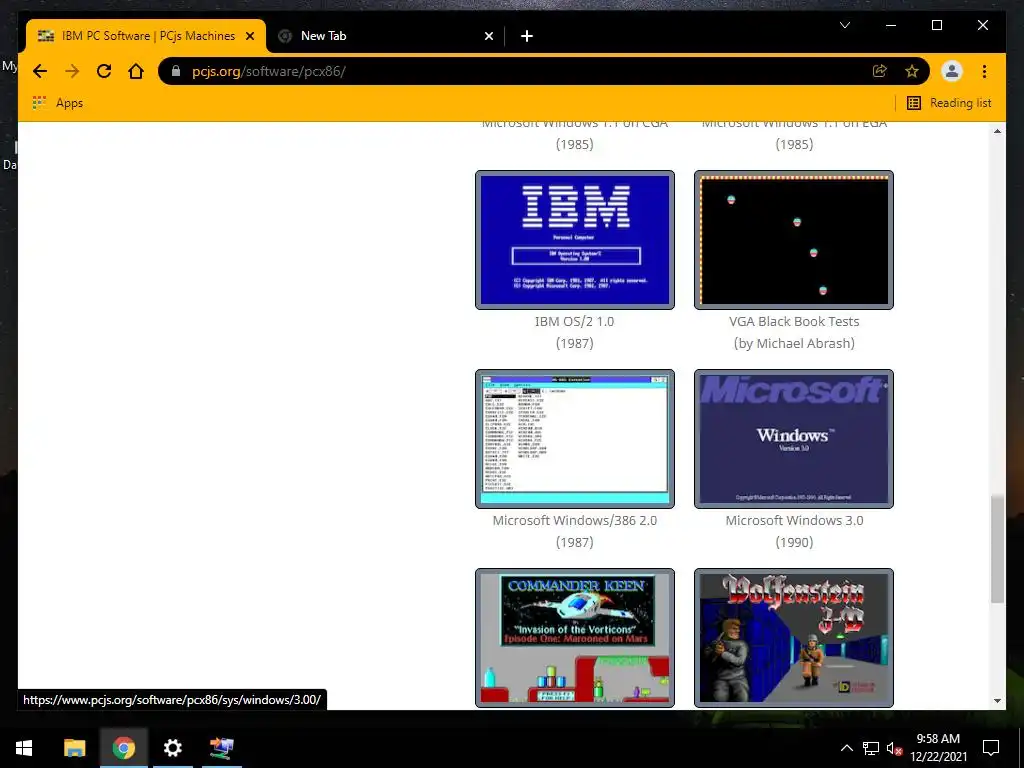Open the notification center icon
The height and width of the screenshot is (768, 1024).
coord(991,748)
